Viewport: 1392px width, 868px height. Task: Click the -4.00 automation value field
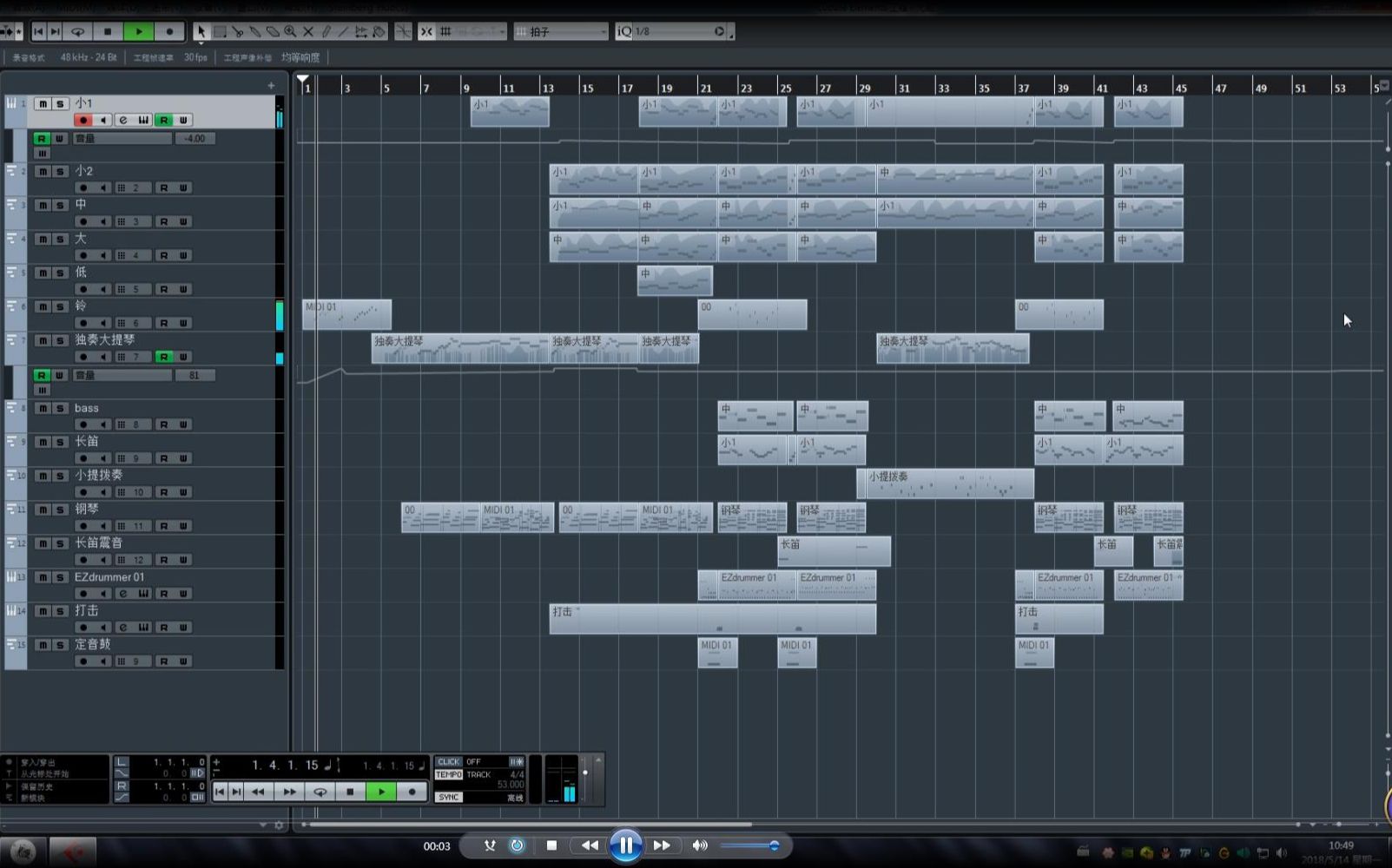(x=195, y=138)
